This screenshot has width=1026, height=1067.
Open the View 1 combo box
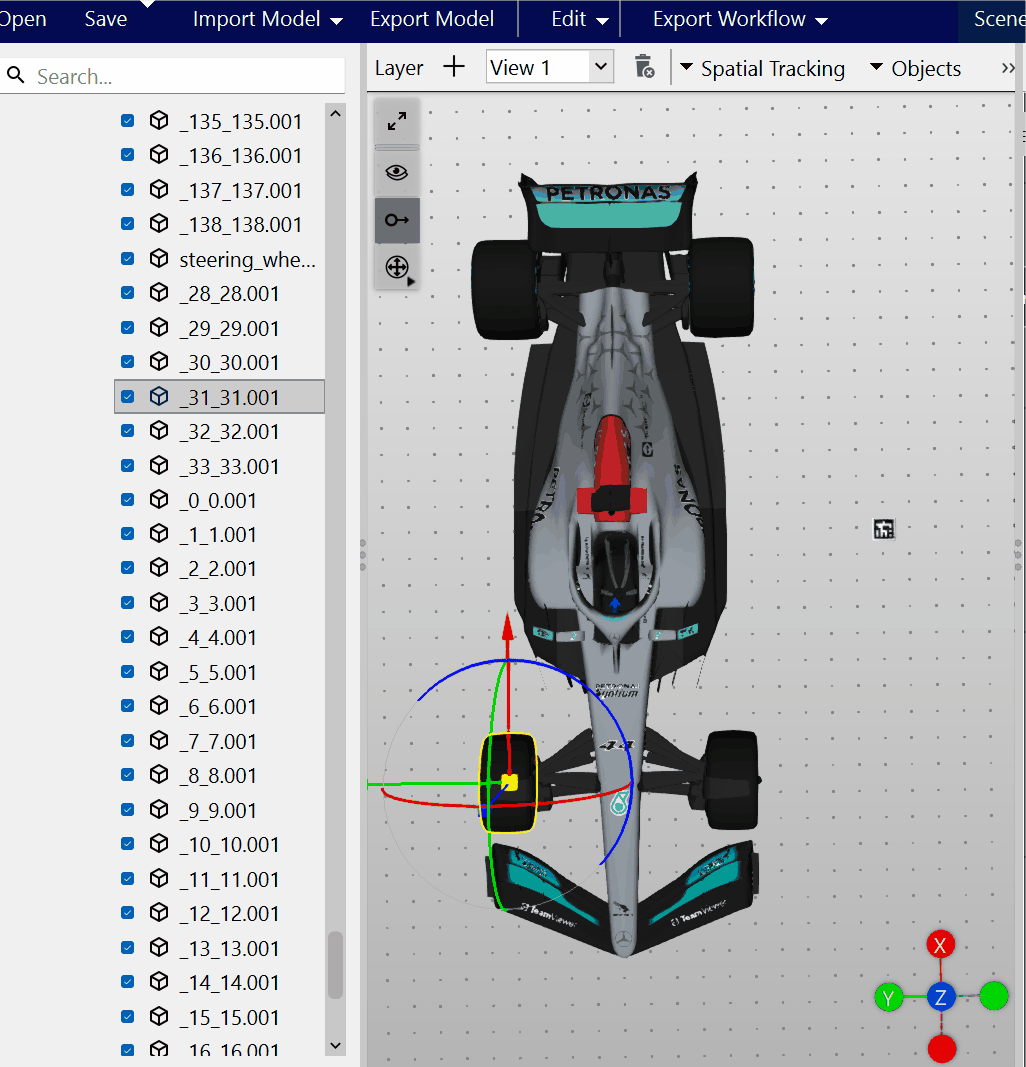[550, 67]
